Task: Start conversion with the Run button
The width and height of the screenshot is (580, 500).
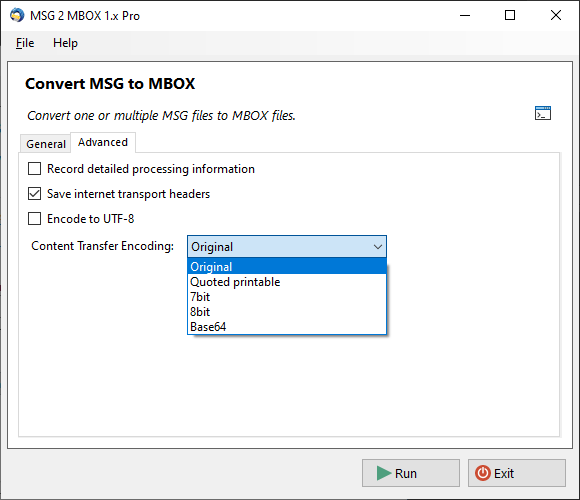Action: pyautogui.click(x=411, y=473)
